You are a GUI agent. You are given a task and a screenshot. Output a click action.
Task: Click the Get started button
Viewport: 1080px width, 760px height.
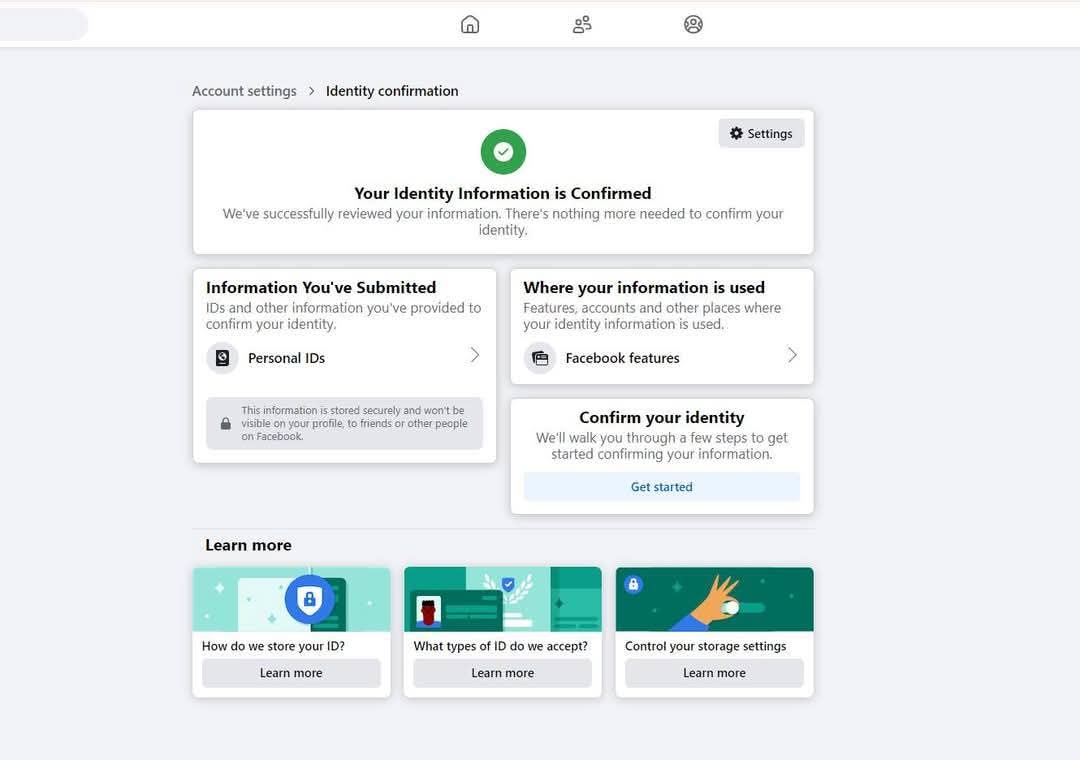pyautogui.click(x=661, y=487)
